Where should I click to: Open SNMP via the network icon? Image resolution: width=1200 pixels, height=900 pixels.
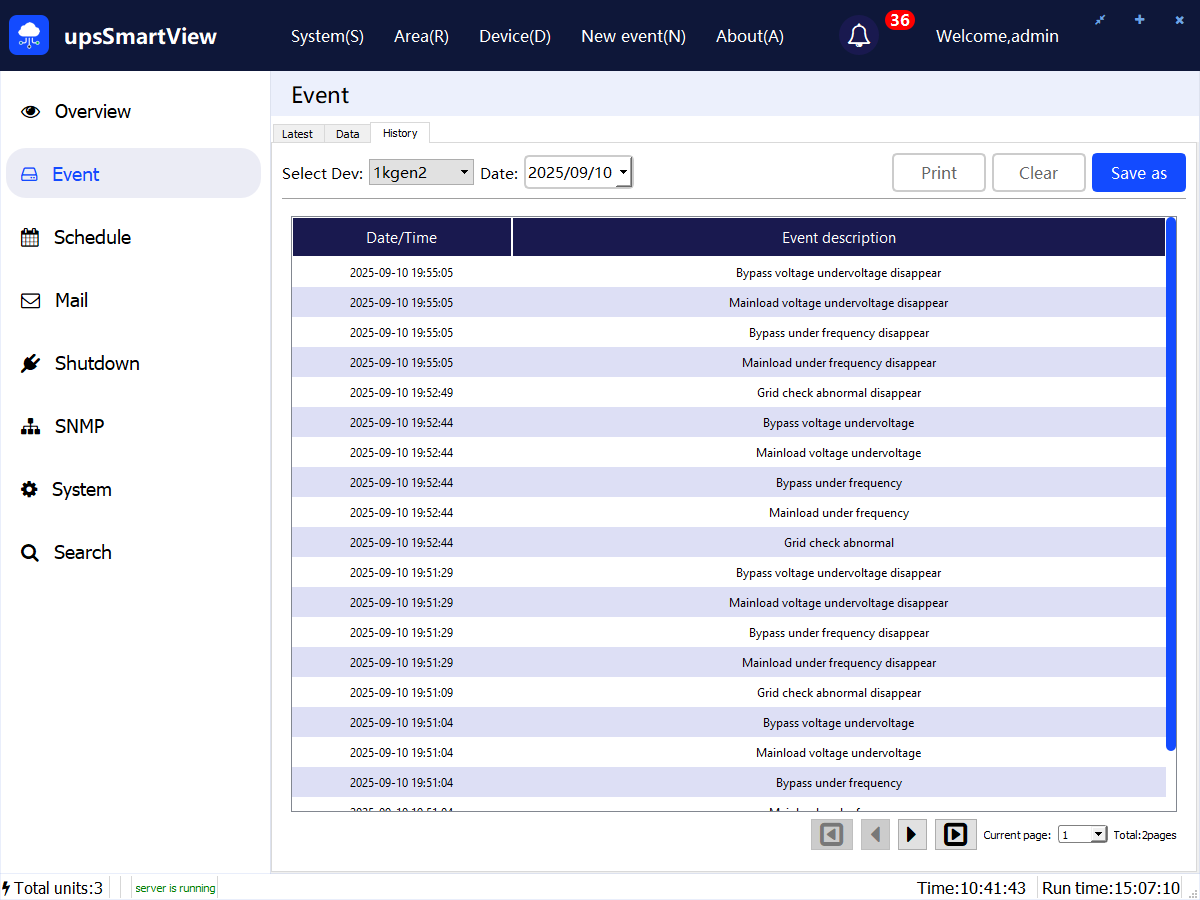coord(31,427)
